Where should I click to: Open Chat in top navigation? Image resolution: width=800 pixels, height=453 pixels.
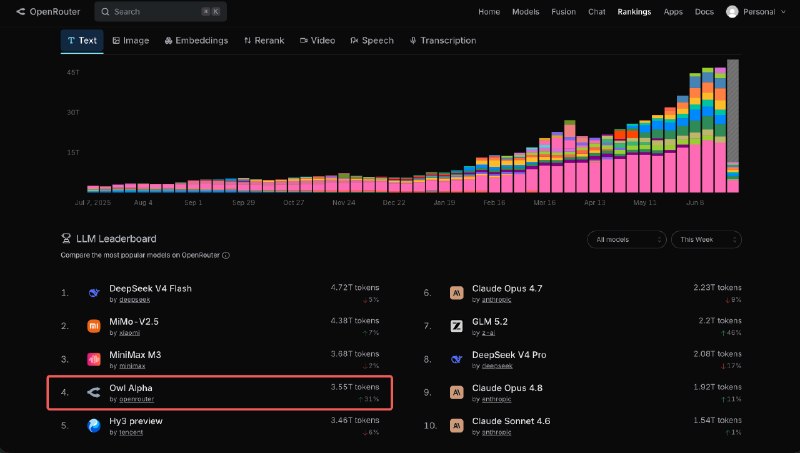click(x=596, y=12)
